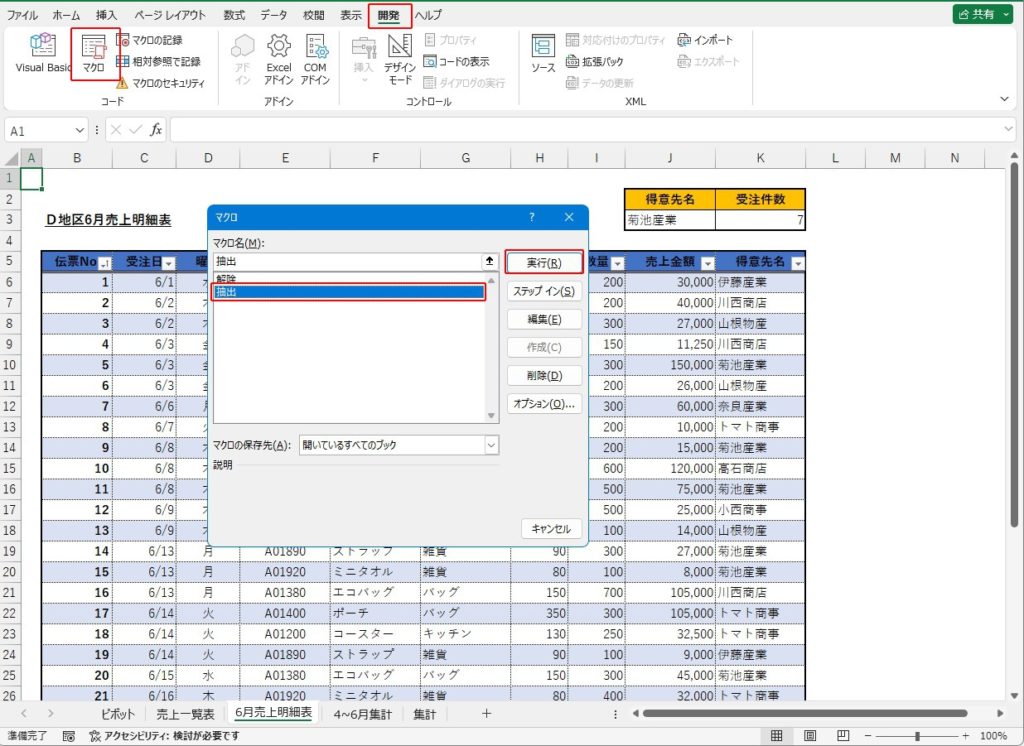Switch to the 数式 ribbon tab
The width and height of the screenshot is (1024, 746).
234,15
